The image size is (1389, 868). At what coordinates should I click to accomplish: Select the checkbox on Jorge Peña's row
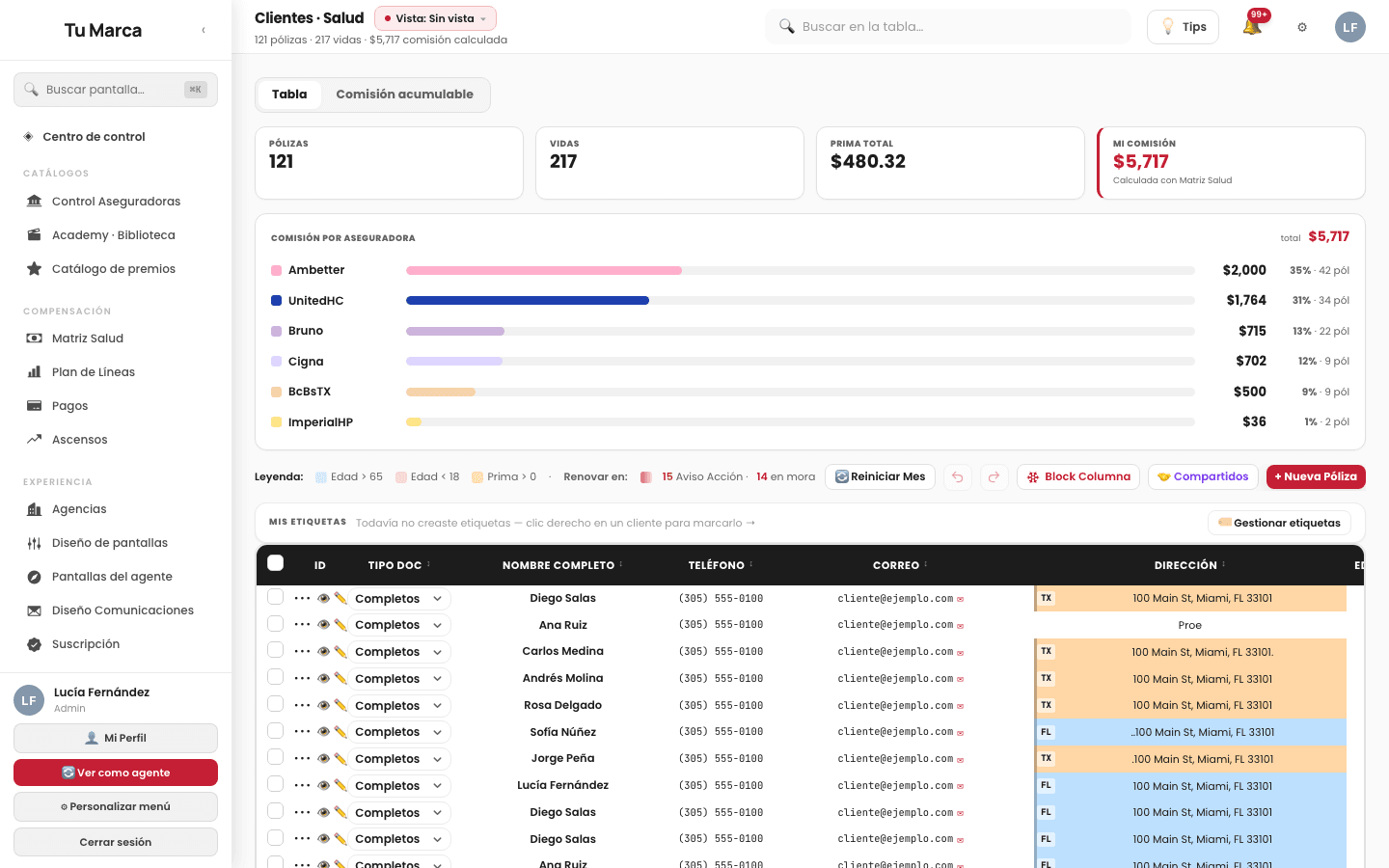276,758
